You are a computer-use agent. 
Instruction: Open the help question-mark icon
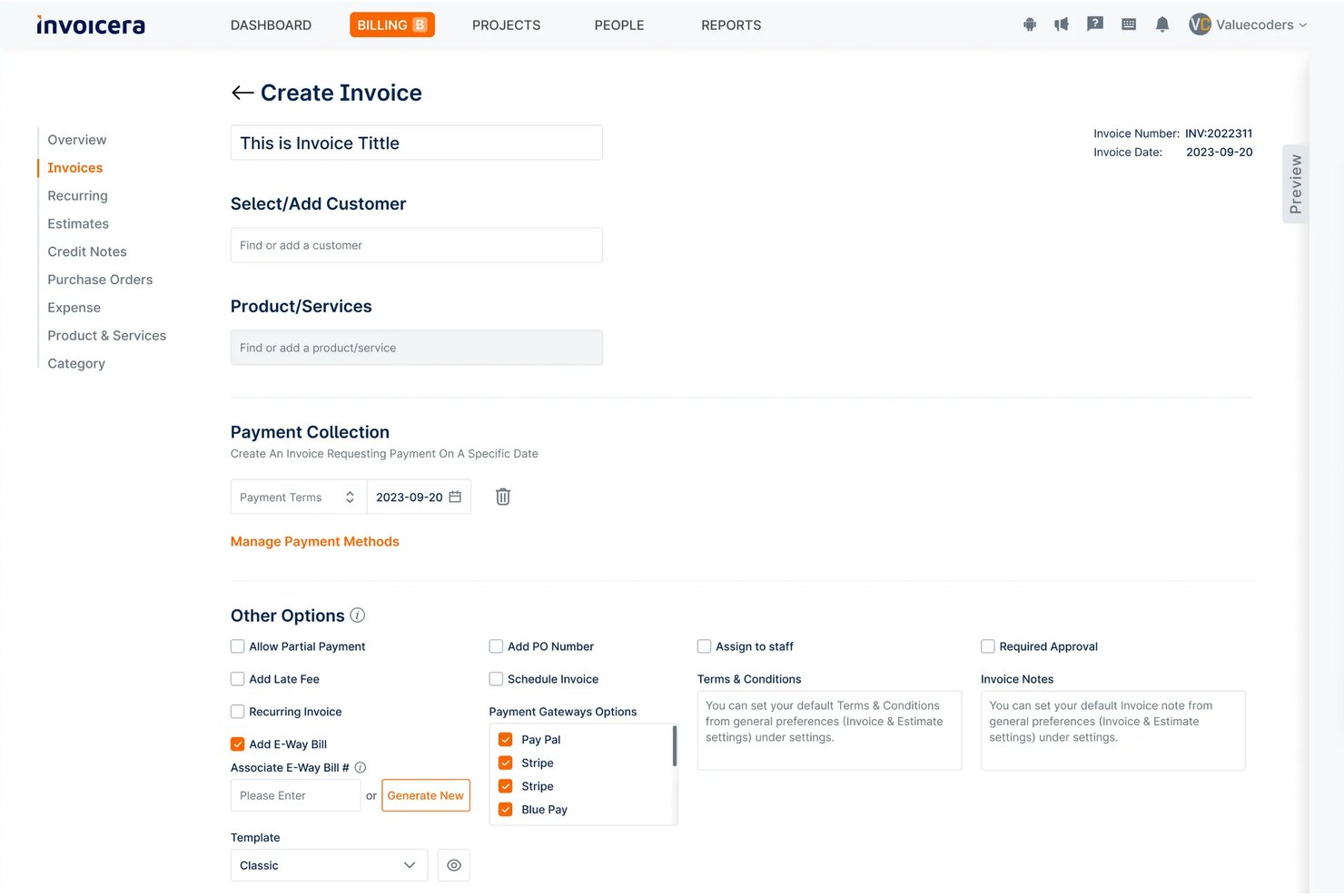click(x=1095, y=25)
